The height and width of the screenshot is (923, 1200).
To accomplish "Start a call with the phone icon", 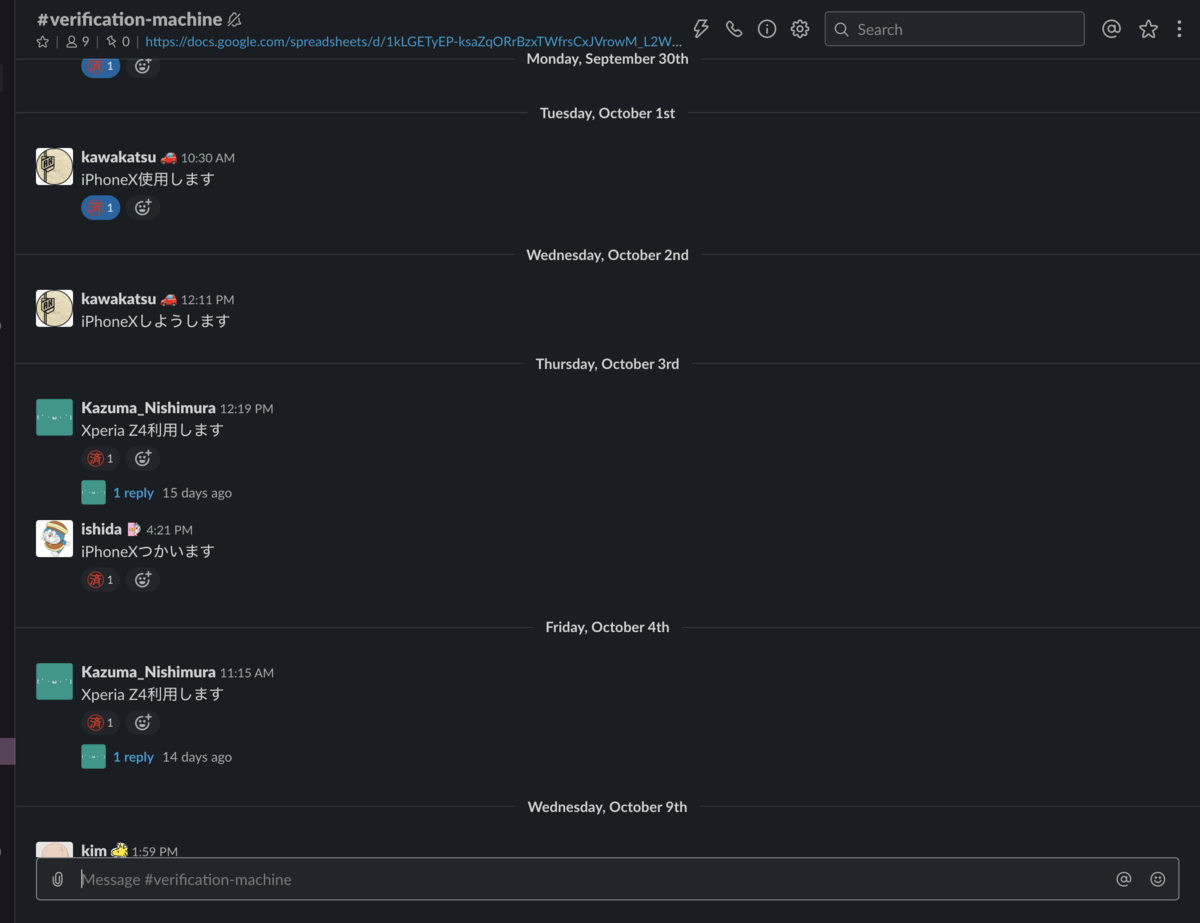I will (x=734, y=29).
